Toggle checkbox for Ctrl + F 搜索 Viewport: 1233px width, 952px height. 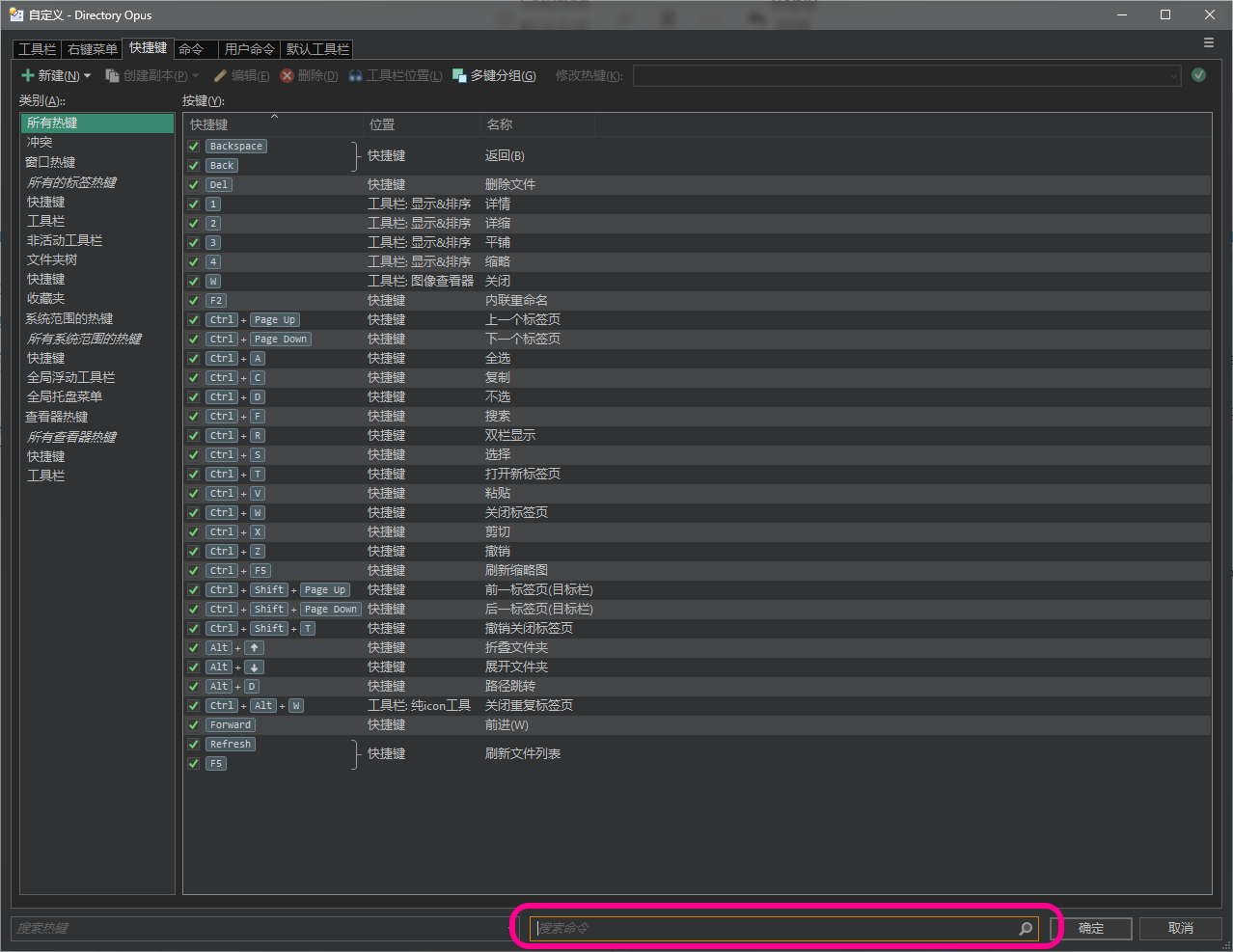pyautogui.click(x=194, y=417)
